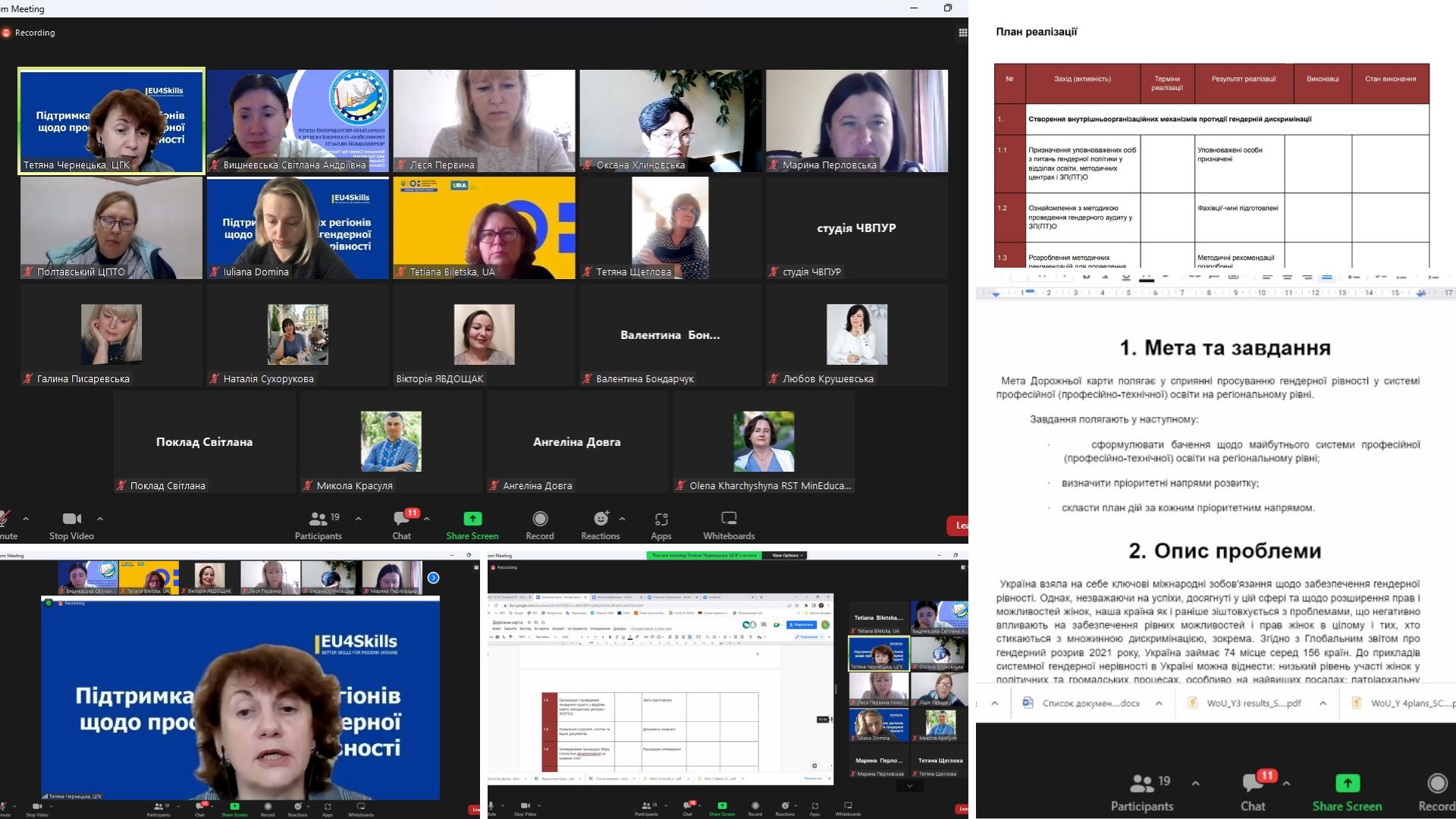Open Participants panel in main gallery window

point(318,526)
